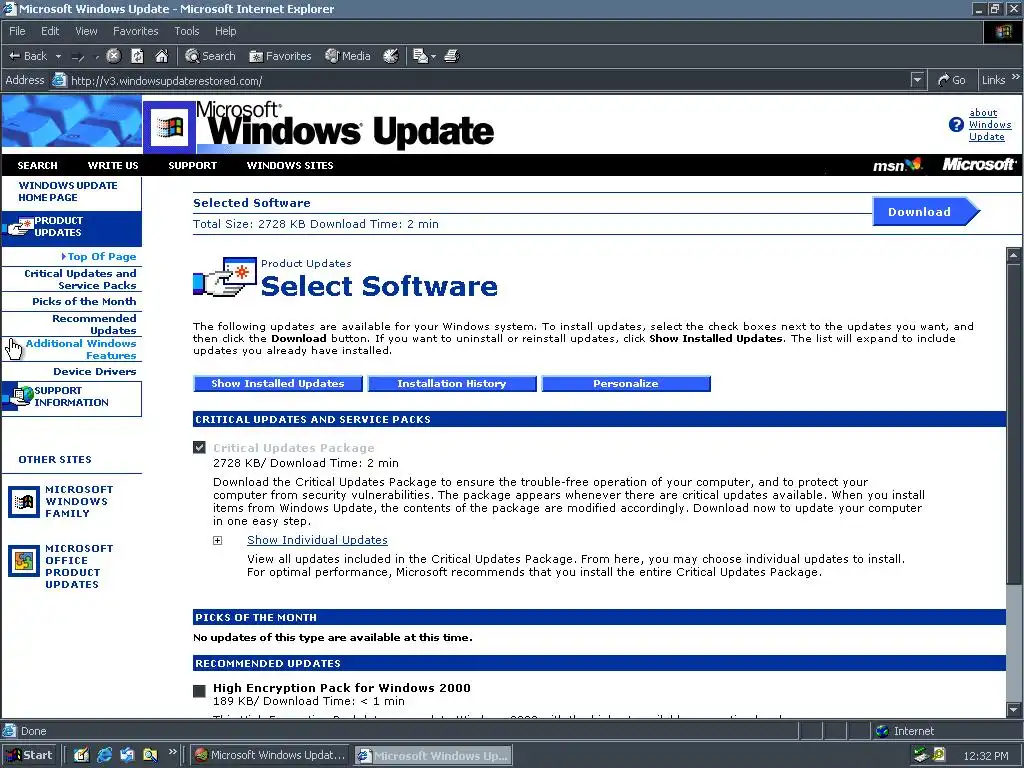Open the address bar dropdown arrow
1024x768 pixels.
(x=918, y=80)
